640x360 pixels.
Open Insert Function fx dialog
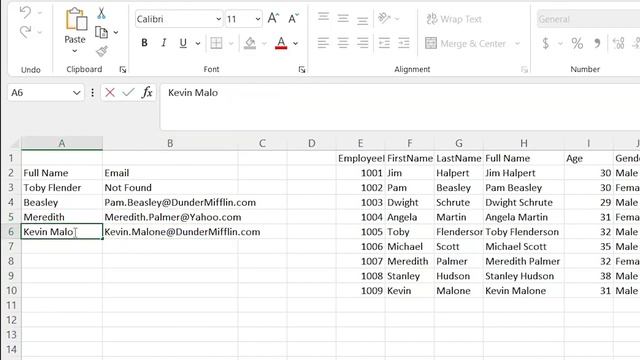[147, 93]
